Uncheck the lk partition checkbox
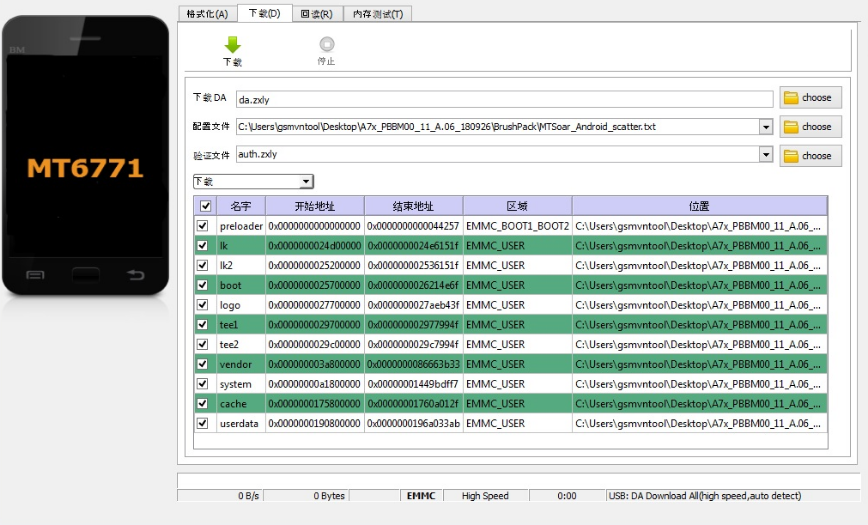This screenshot has width=868, height=525. (x=203, y=245)
